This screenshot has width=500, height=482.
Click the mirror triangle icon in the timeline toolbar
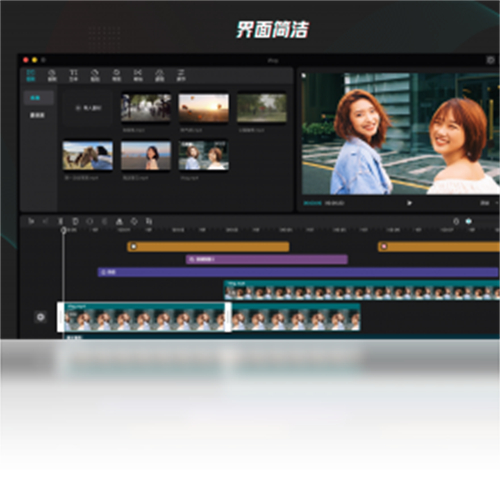coord(119,221)
